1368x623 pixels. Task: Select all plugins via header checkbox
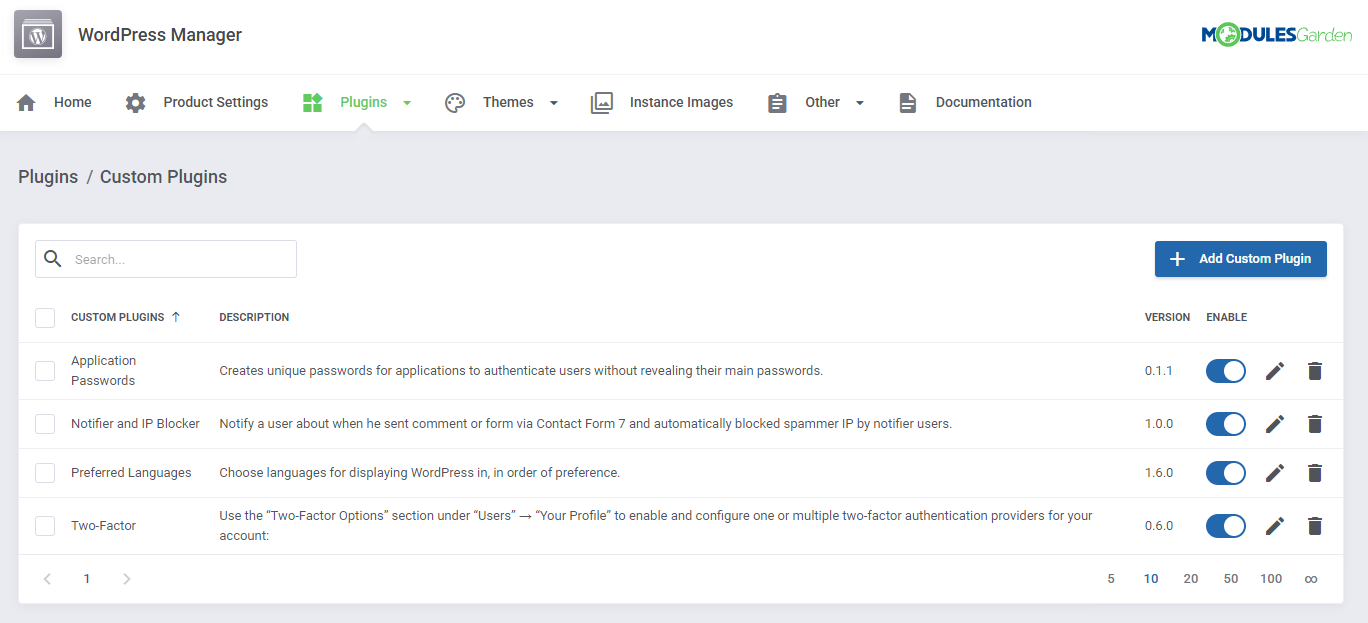[x=44, y=317]
